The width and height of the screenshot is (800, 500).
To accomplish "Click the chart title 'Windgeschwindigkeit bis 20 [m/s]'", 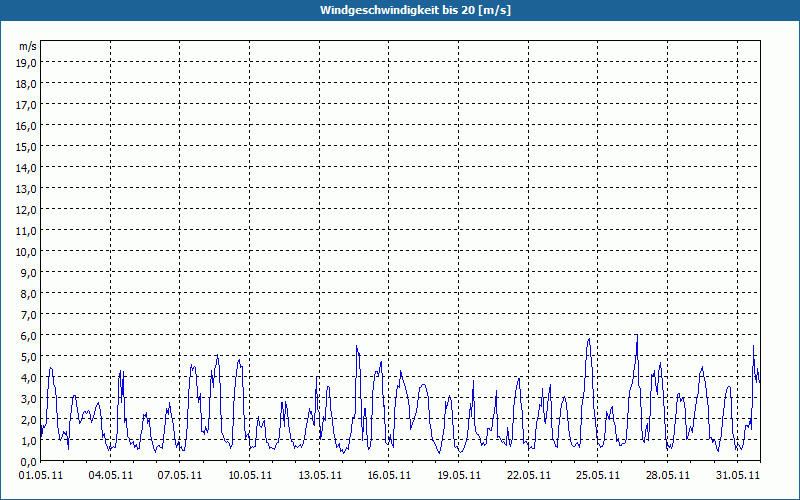I will point(415,10).
